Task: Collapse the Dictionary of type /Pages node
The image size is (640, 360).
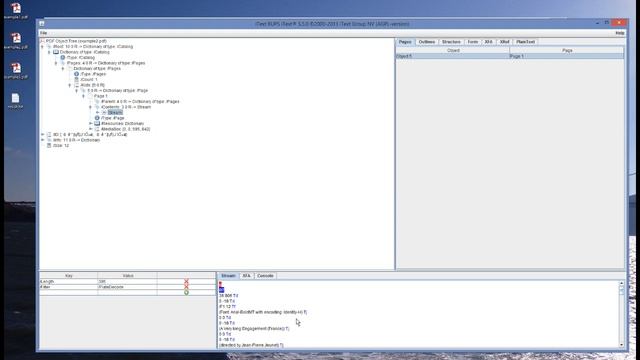Action: coord(63,69)
